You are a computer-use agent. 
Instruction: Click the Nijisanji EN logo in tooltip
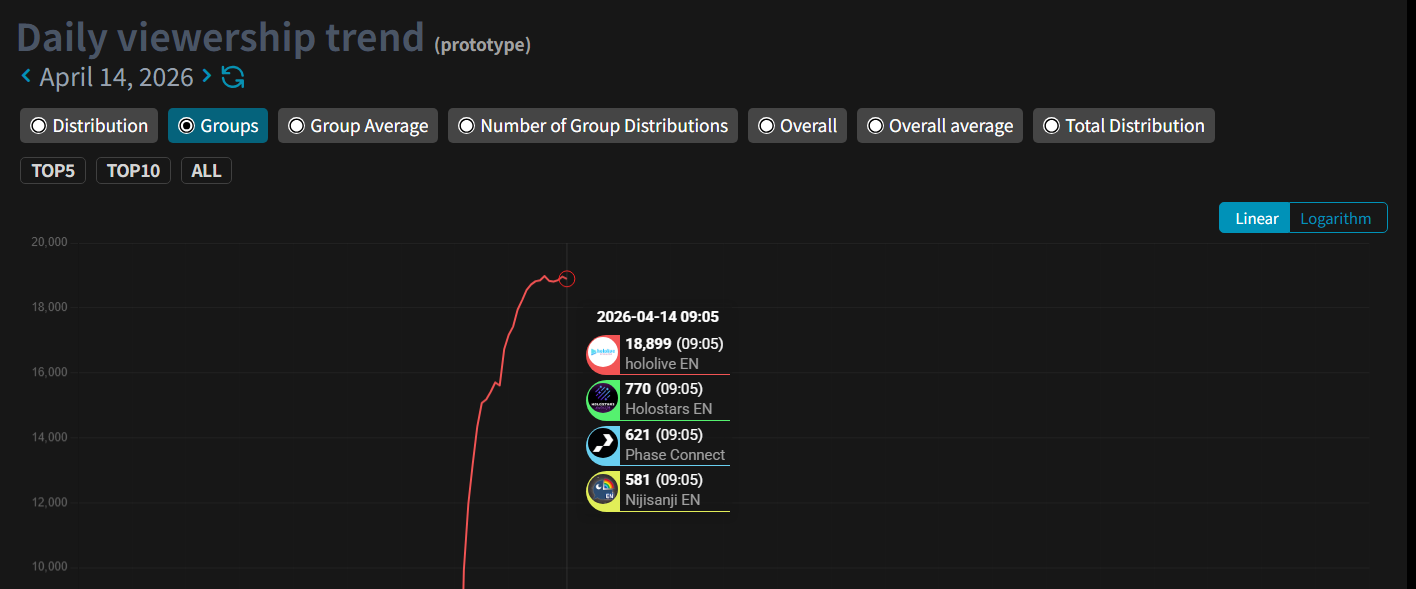click(x=603, y=491)
